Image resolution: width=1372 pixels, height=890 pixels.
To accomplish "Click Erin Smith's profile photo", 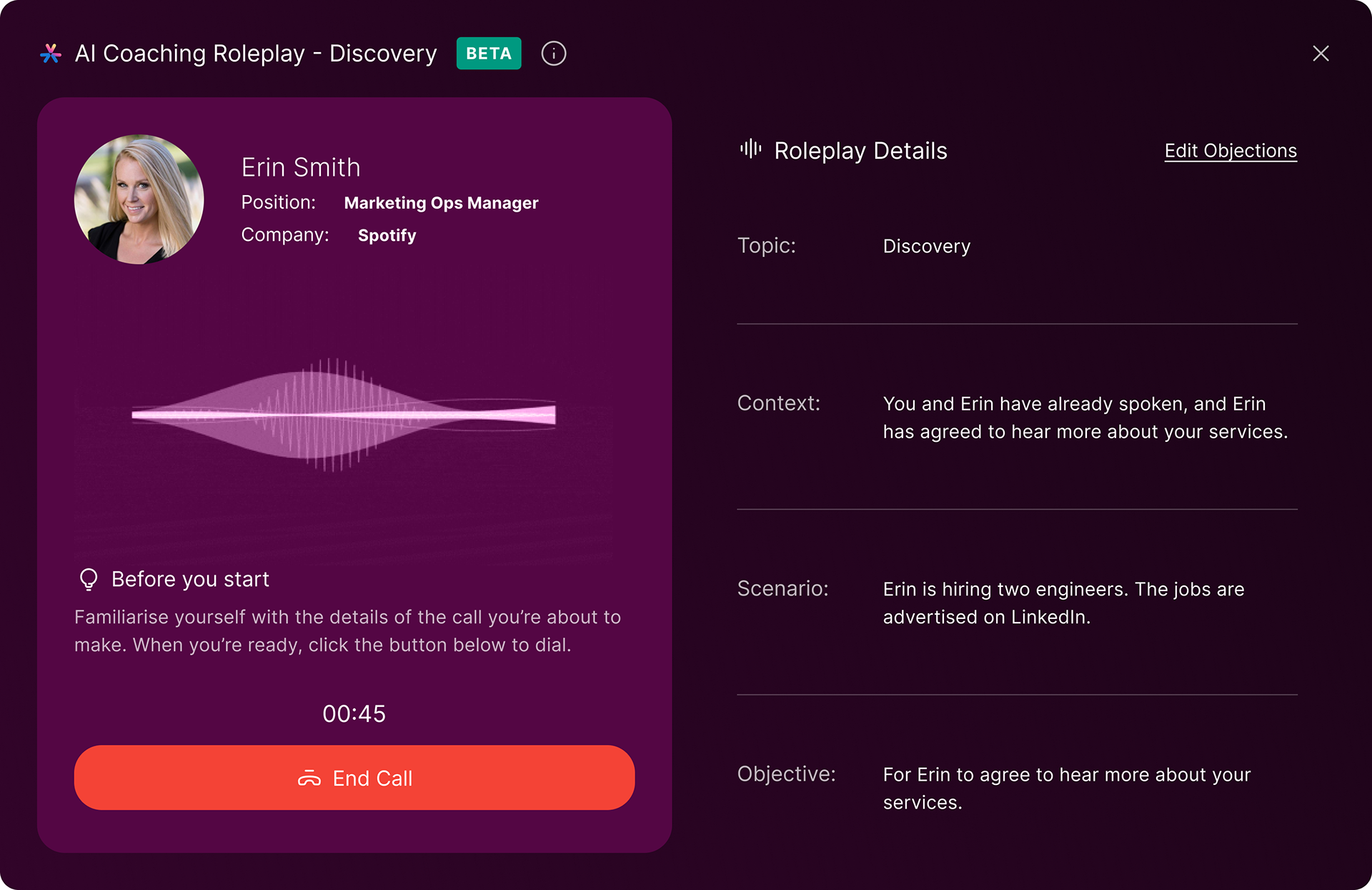I will click(139, 199).
